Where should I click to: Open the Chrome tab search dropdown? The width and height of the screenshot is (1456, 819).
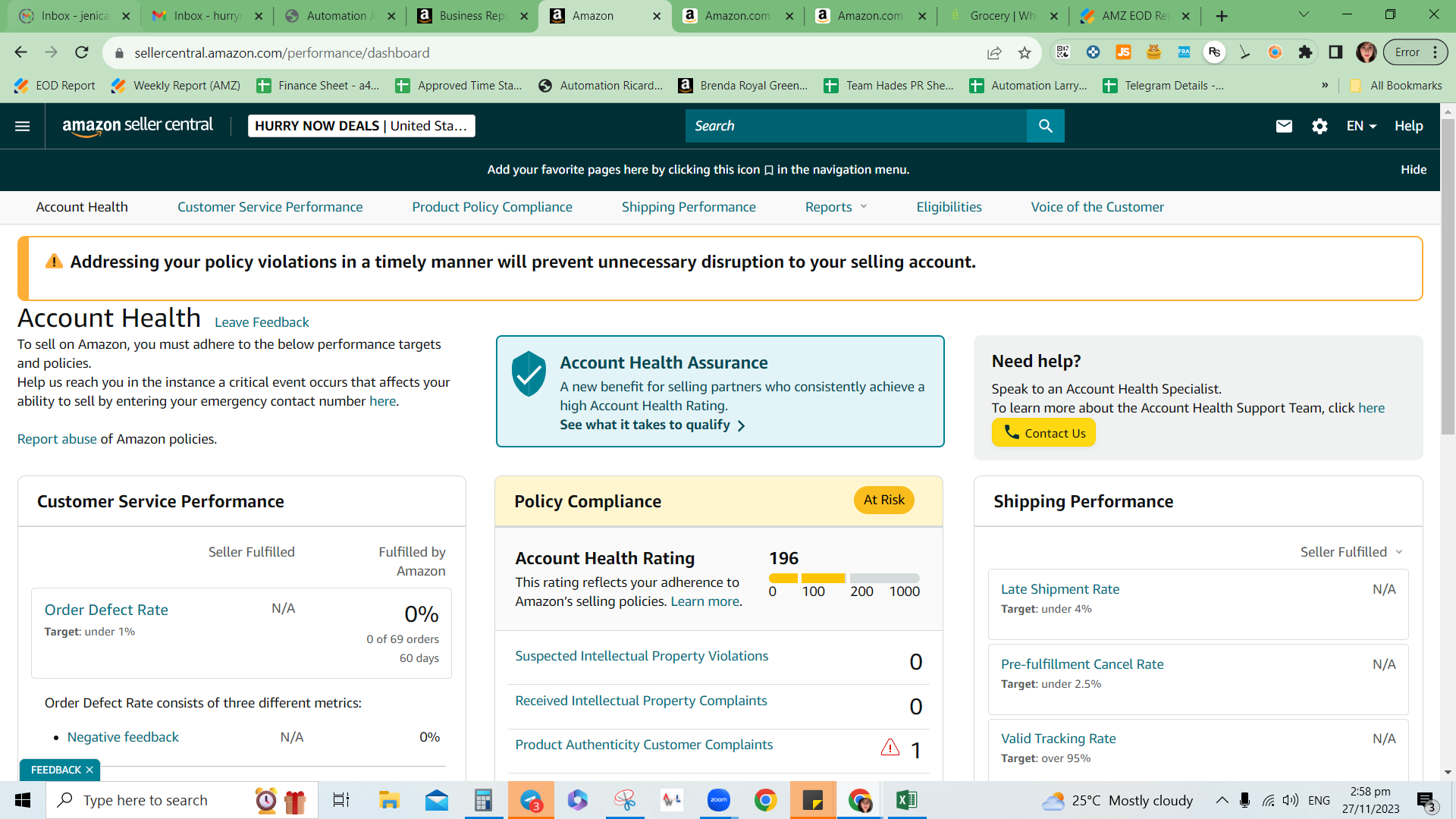click(x=1304, y=15)
